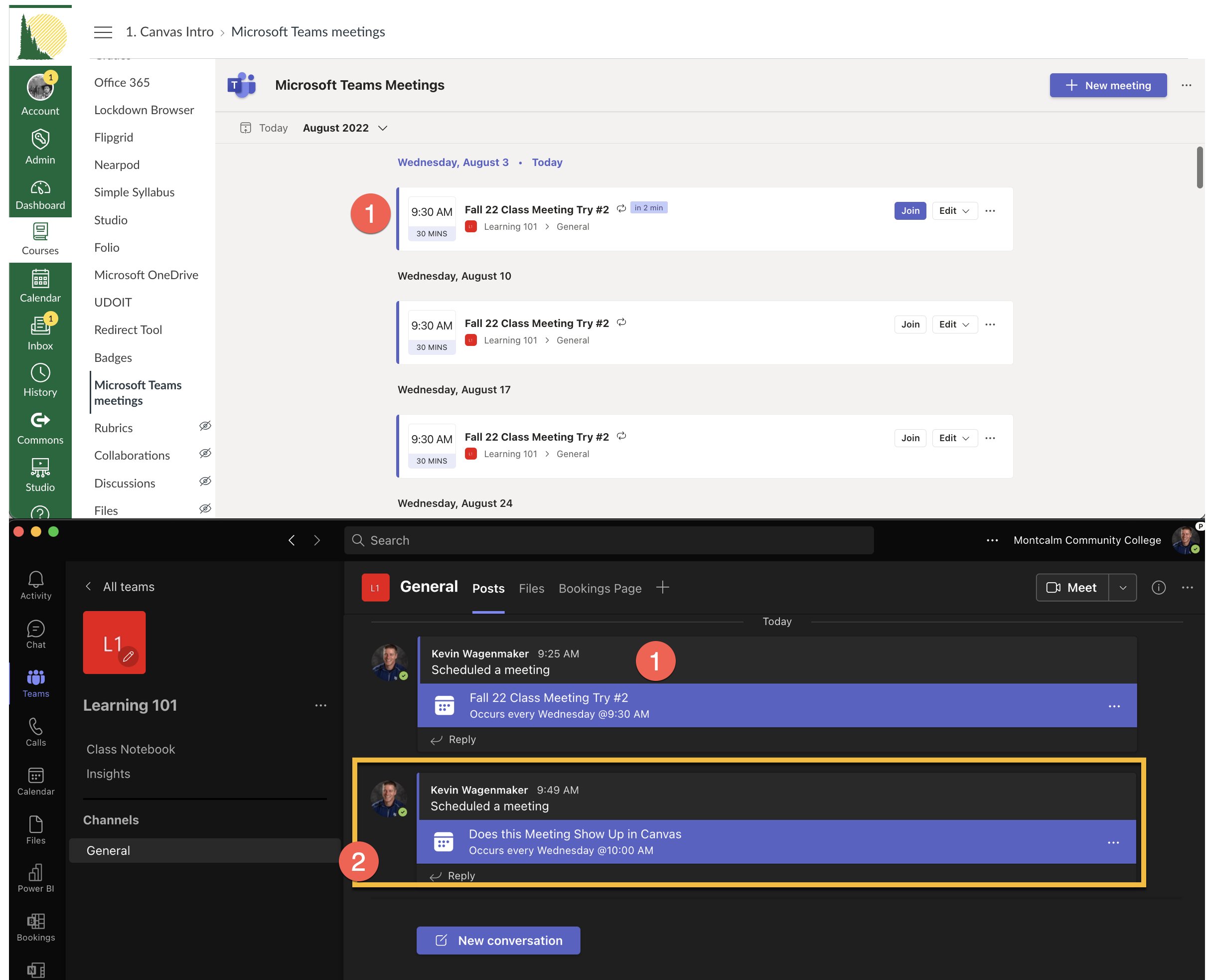
Task: Open the Teams Activity bell
Action: [35, 584]
